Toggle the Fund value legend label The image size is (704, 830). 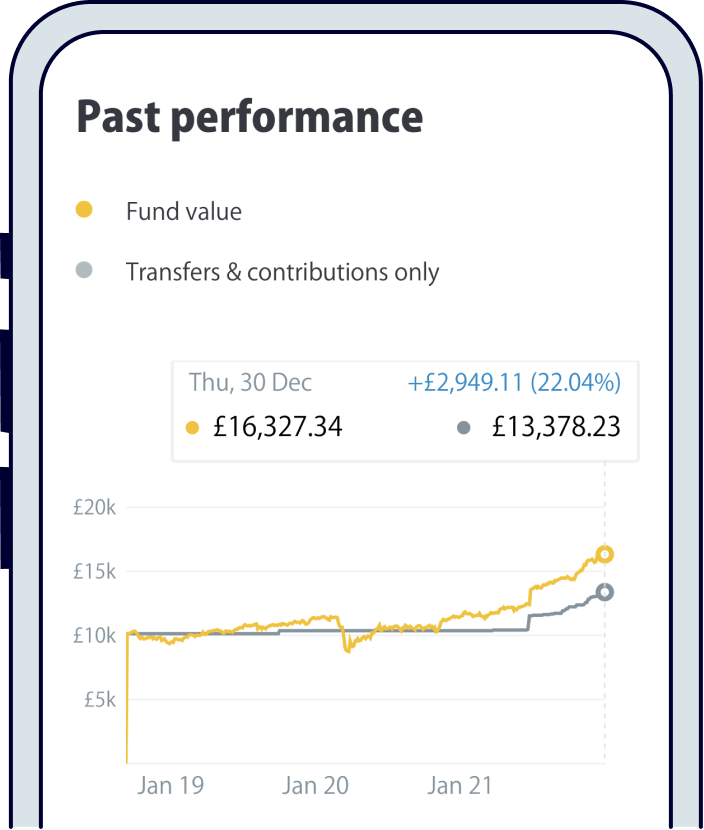pos(184,212)
